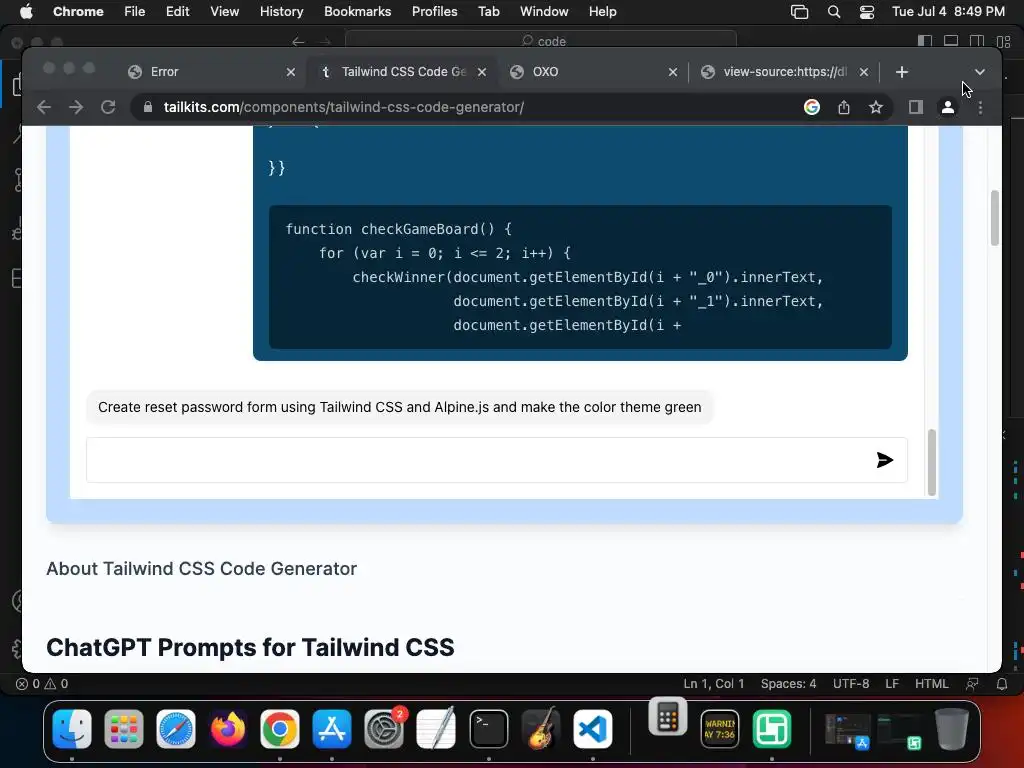This screenshot has width=1024, height=768.
Task: Close the OXO tab
Action: coord(673,72)
